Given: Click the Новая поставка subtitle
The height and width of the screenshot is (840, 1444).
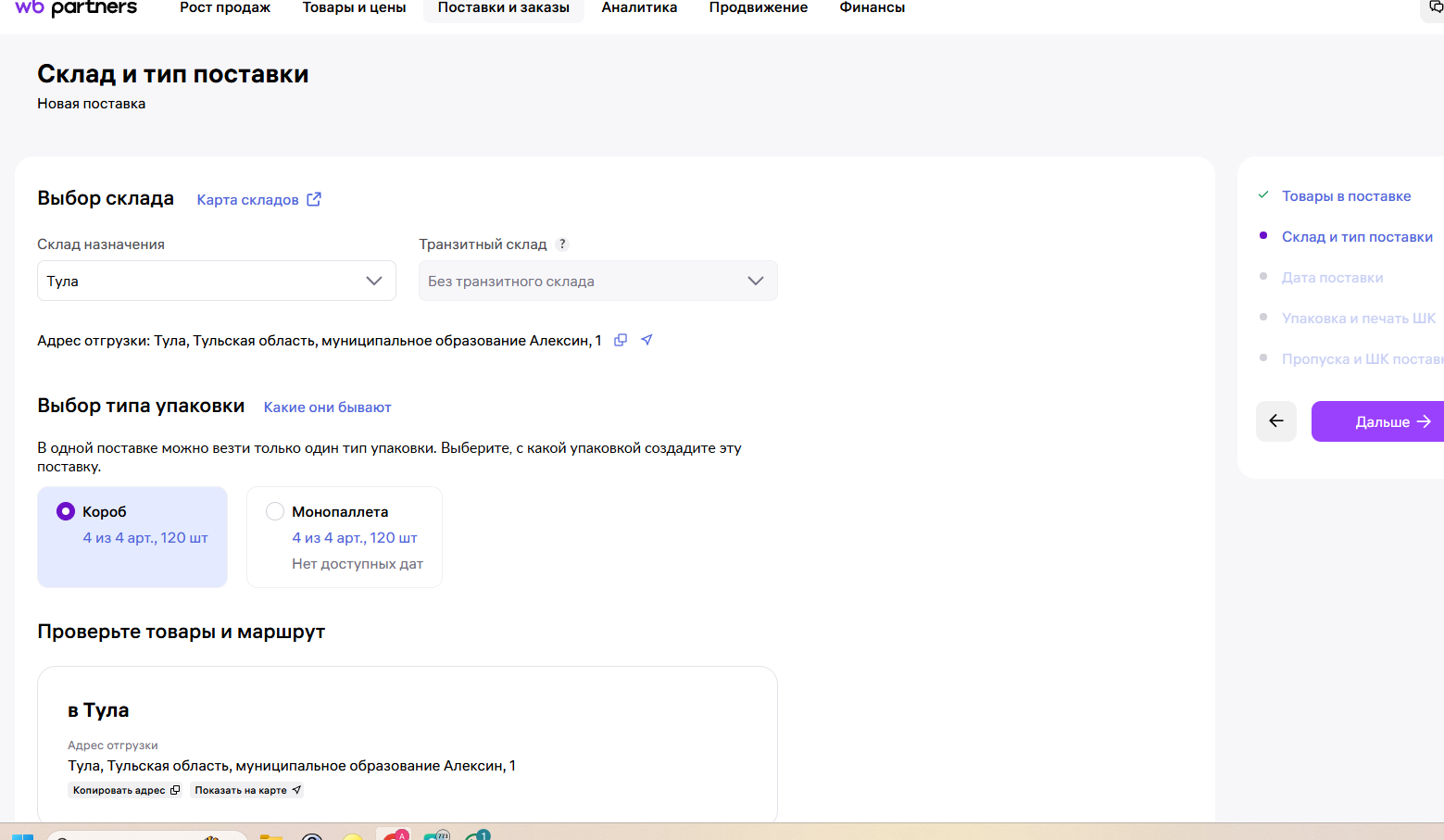Looking at the screenshot, I should coord(91,104).
